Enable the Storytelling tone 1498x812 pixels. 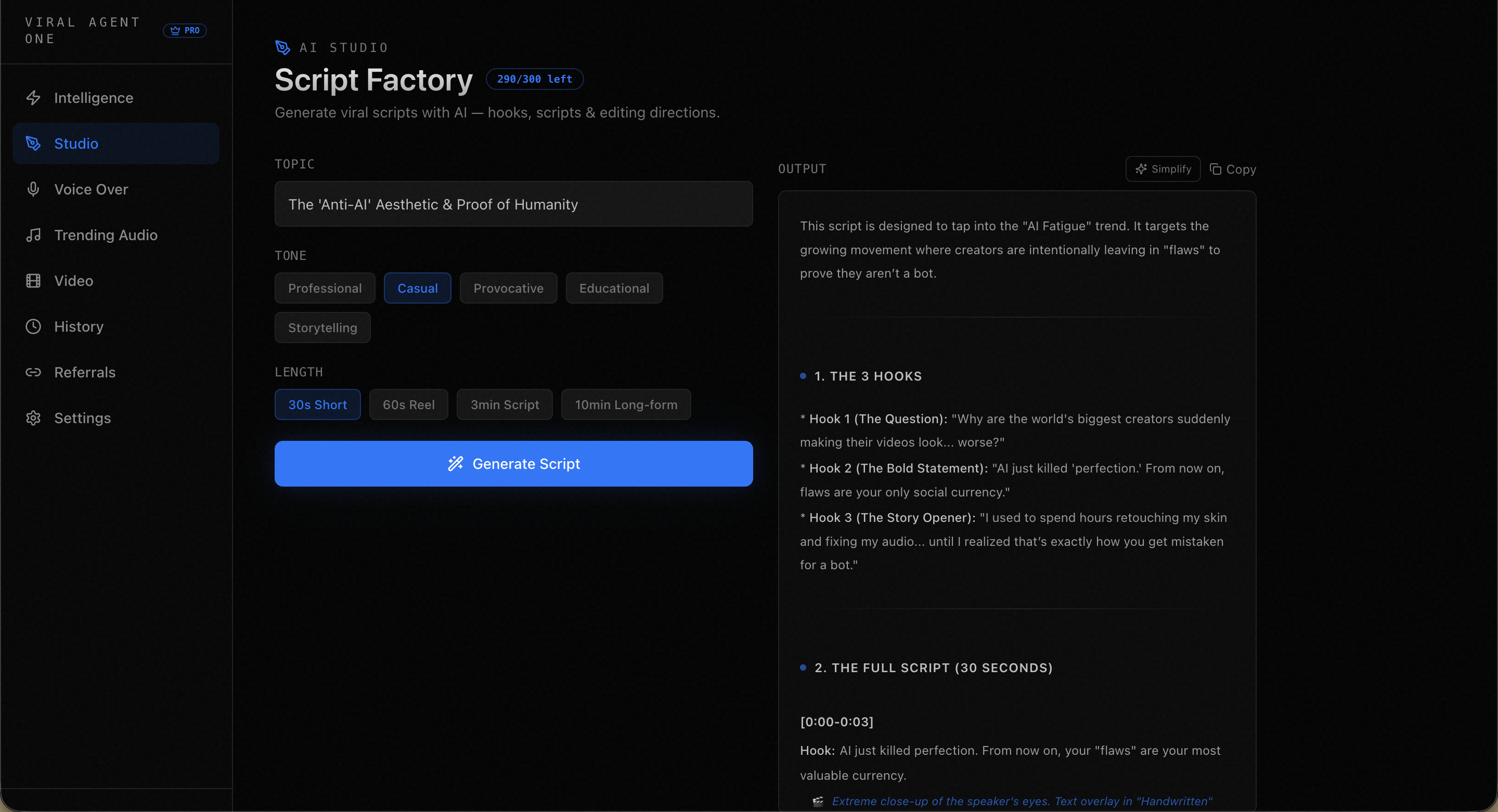point(322,327)
